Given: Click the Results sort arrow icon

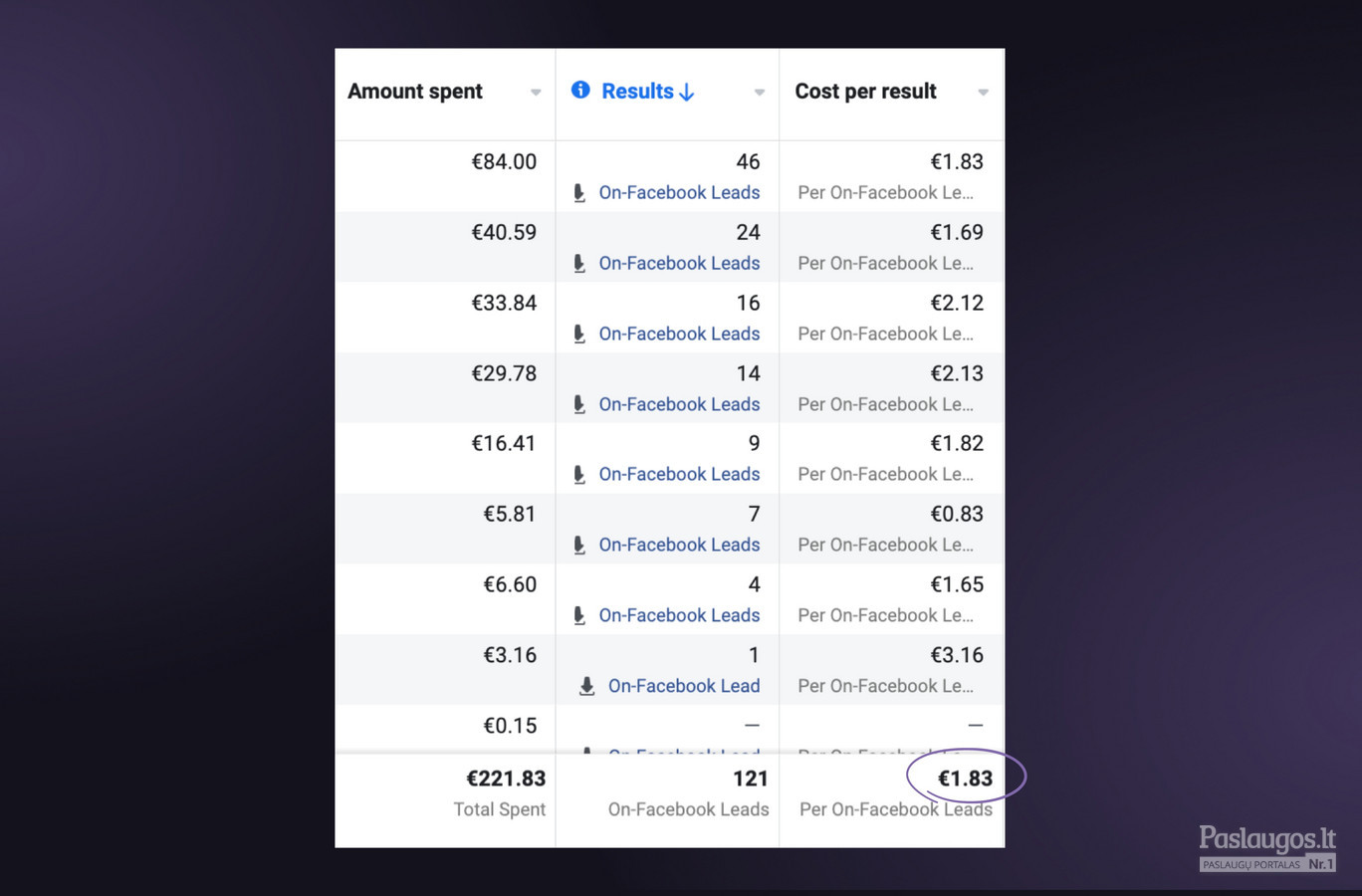Looking at the screenshot, I should 686,92.
